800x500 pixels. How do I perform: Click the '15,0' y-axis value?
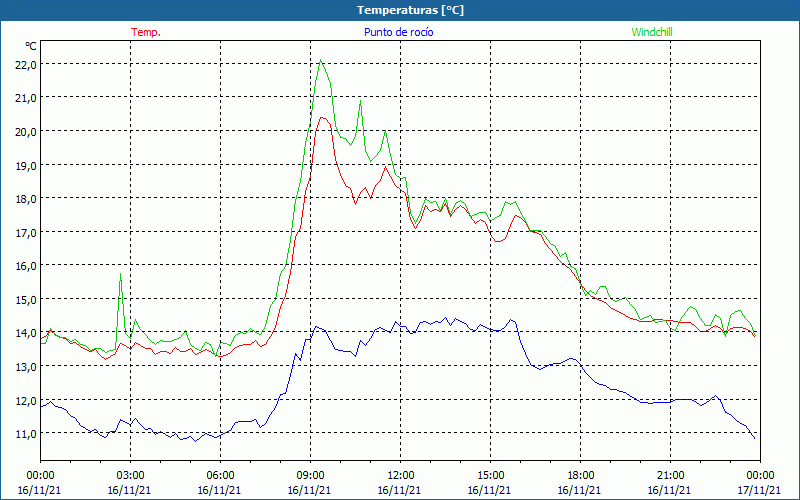(26, 299)
